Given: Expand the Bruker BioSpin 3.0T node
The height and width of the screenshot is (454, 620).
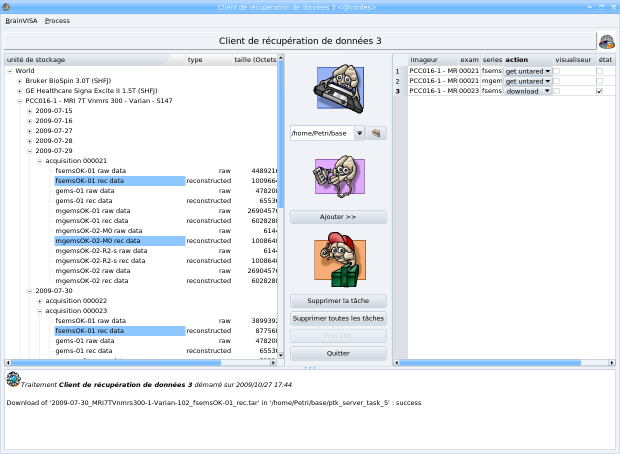Looking at the screenshot, I should [20, 81].
